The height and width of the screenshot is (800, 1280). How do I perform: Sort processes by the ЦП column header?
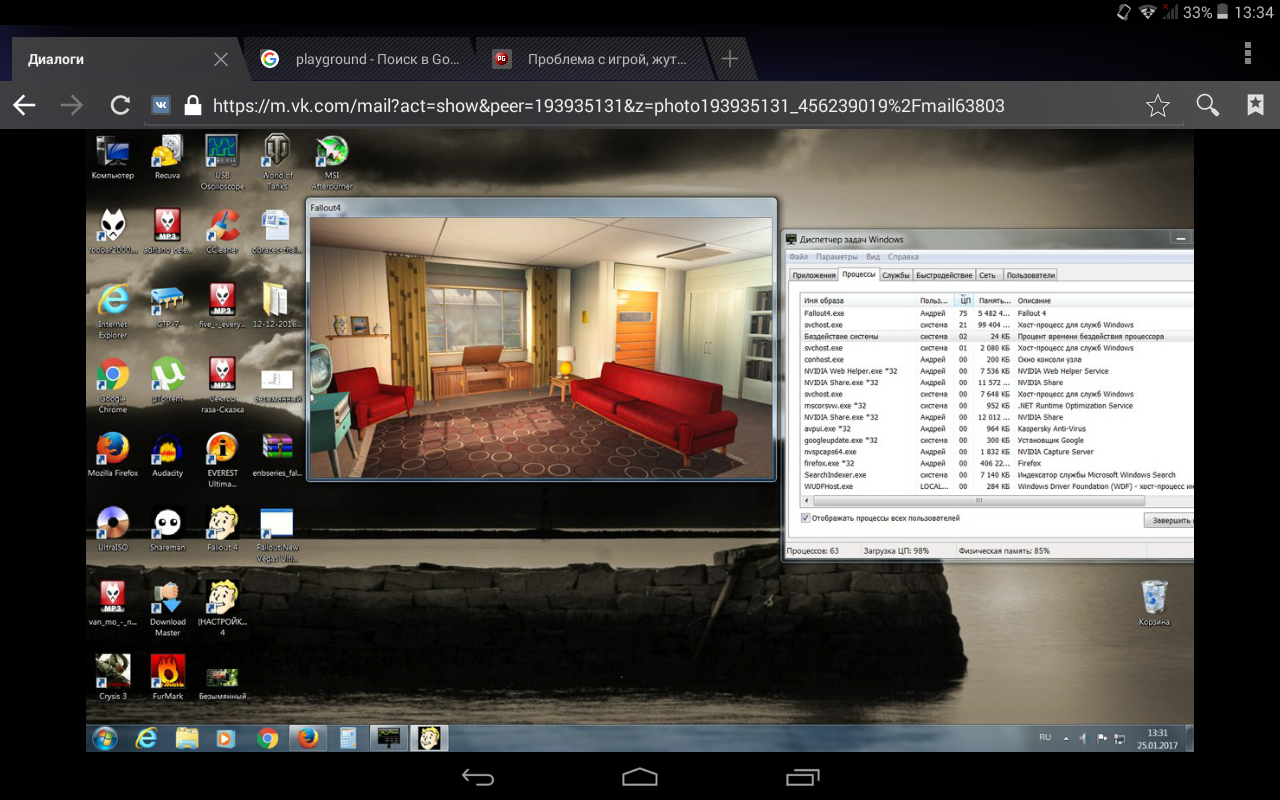point(964,300)
